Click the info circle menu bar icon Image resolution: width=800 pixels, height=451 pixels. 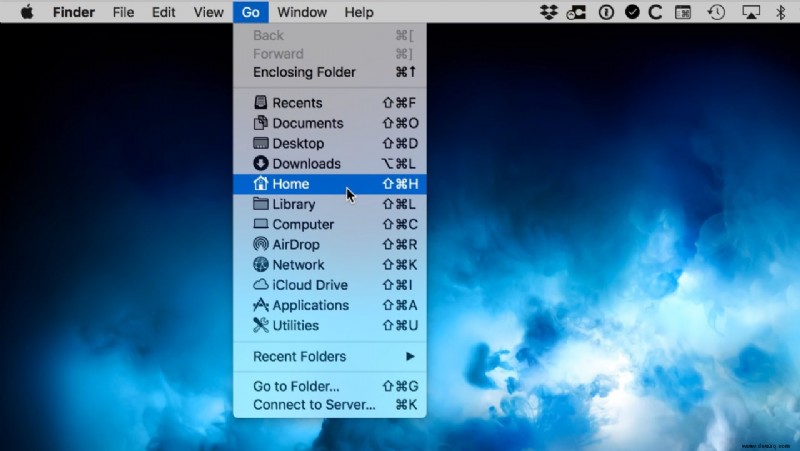coord(606,12)
